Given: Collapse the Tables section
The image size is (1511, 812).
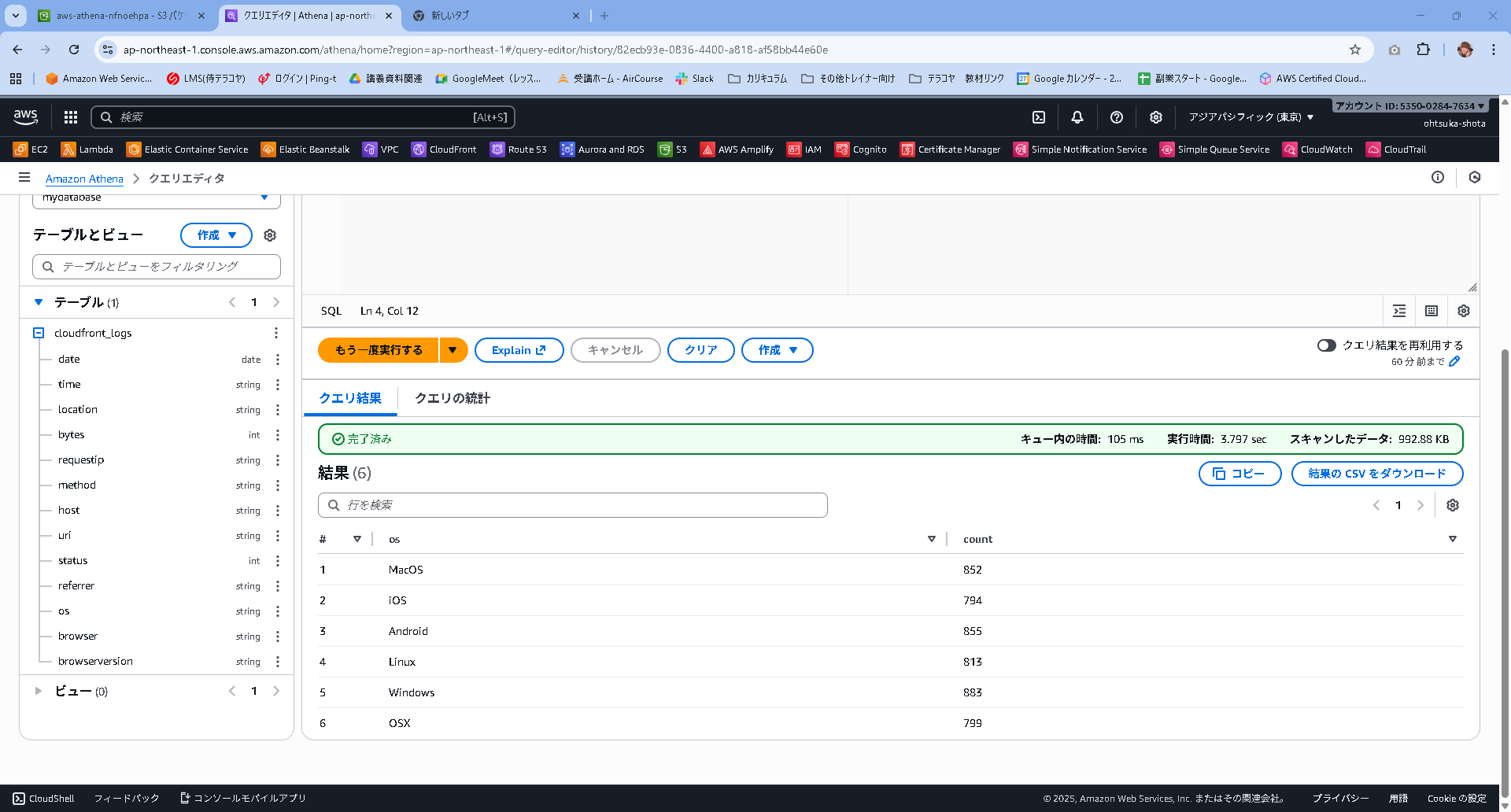Looking at the screenshot, I should click(x=39, y=302).
